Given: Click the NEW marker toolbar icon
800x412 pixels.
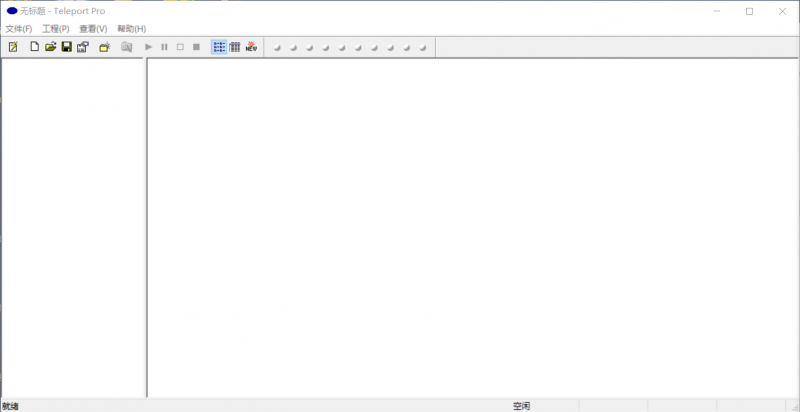Looking at the screenshot, I should (251, 47).
